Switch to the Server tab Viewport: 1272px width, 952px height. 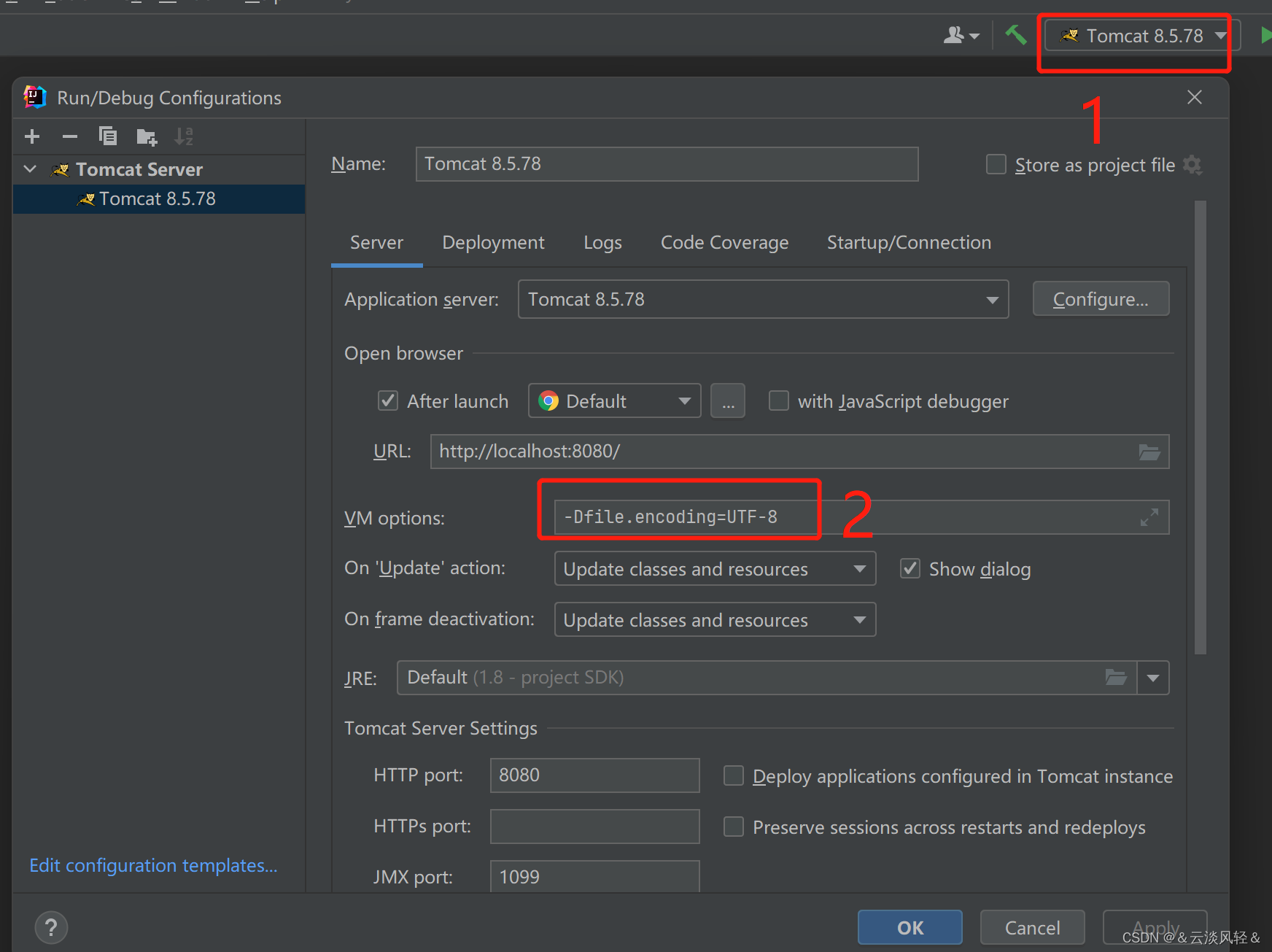click(x=376, y=242)
